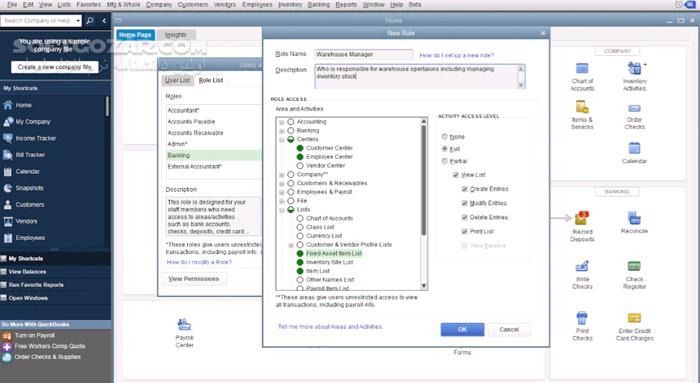Toggle Modify Entries checkbox
The height and width of the screenshot is (383, 700).
[465, 203]
